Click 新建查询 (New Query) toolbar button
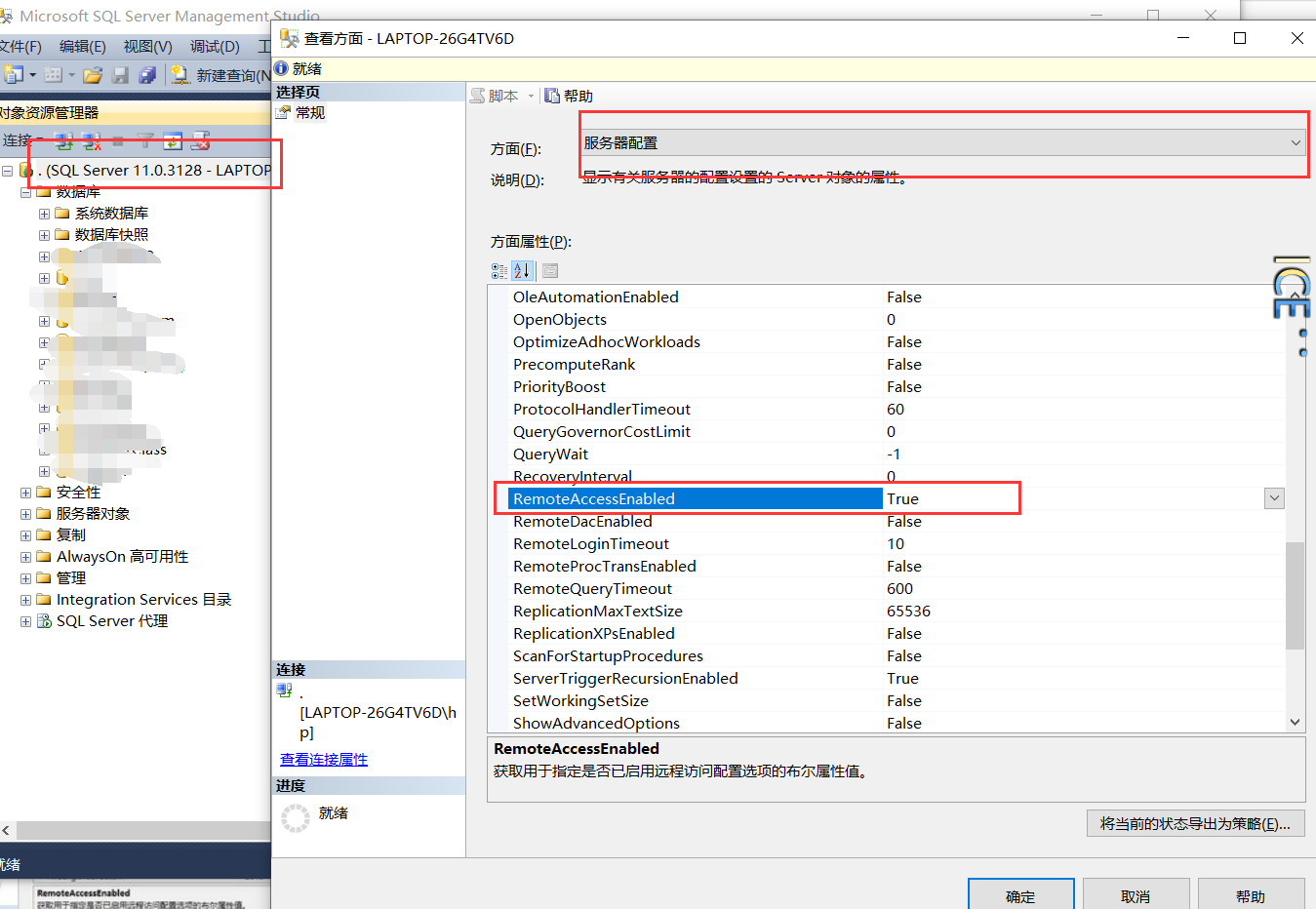 point(220,75)
